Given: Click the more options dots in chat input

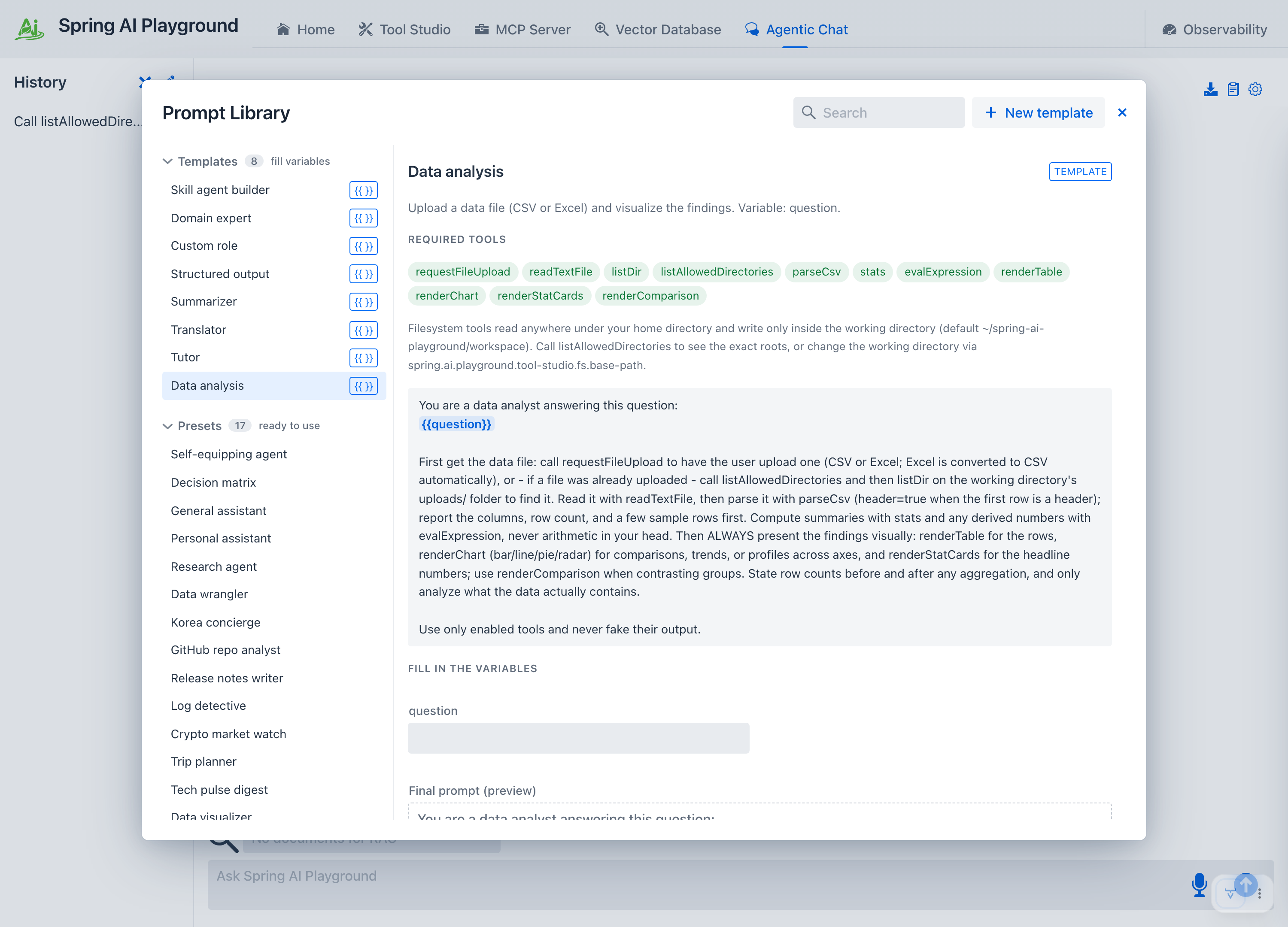Looking at the screenshot, I should click(x=1259, y=893).
